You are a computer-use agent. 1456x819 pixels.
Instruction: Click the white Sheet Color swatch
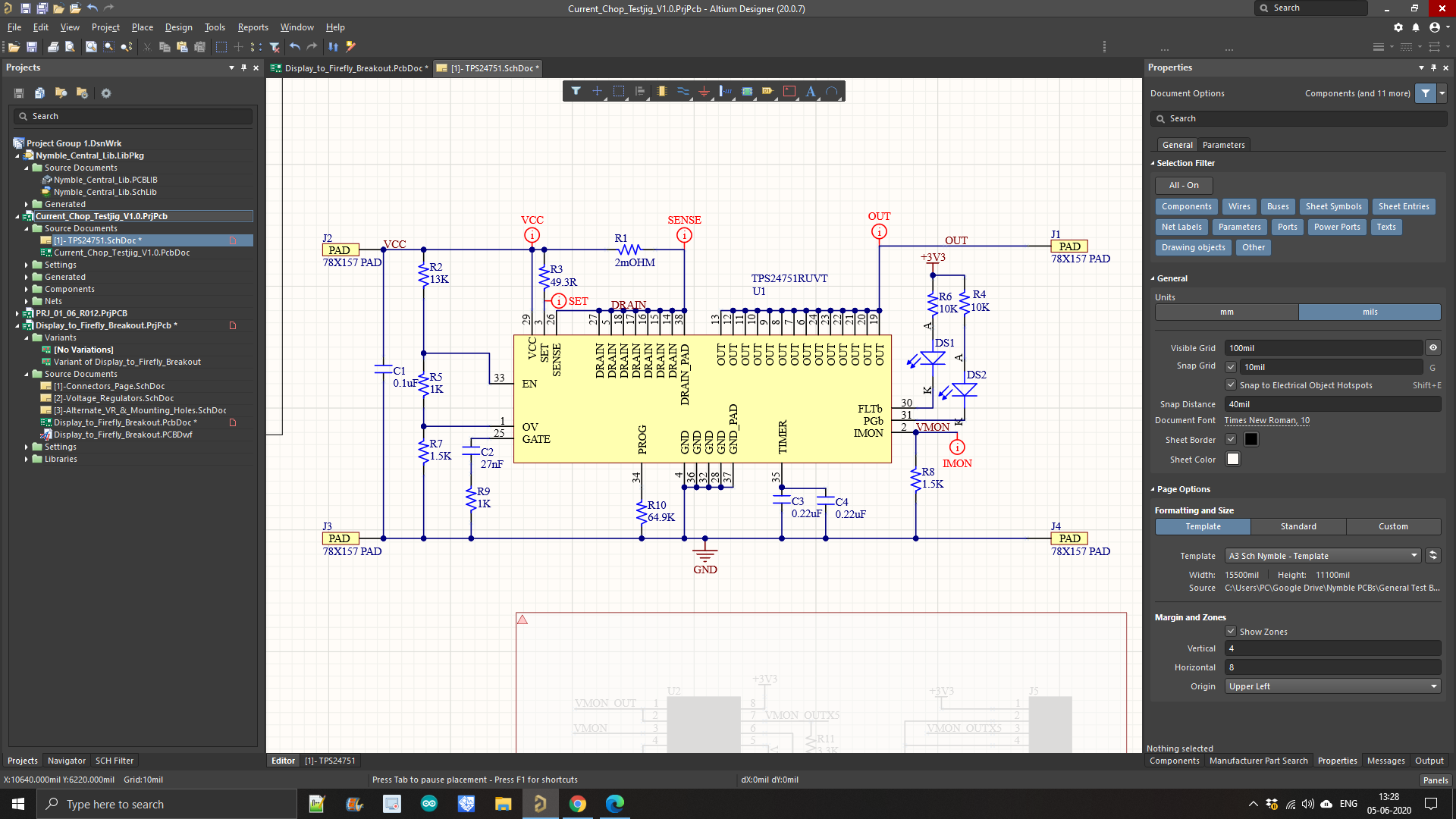[x=1233, y=460]
